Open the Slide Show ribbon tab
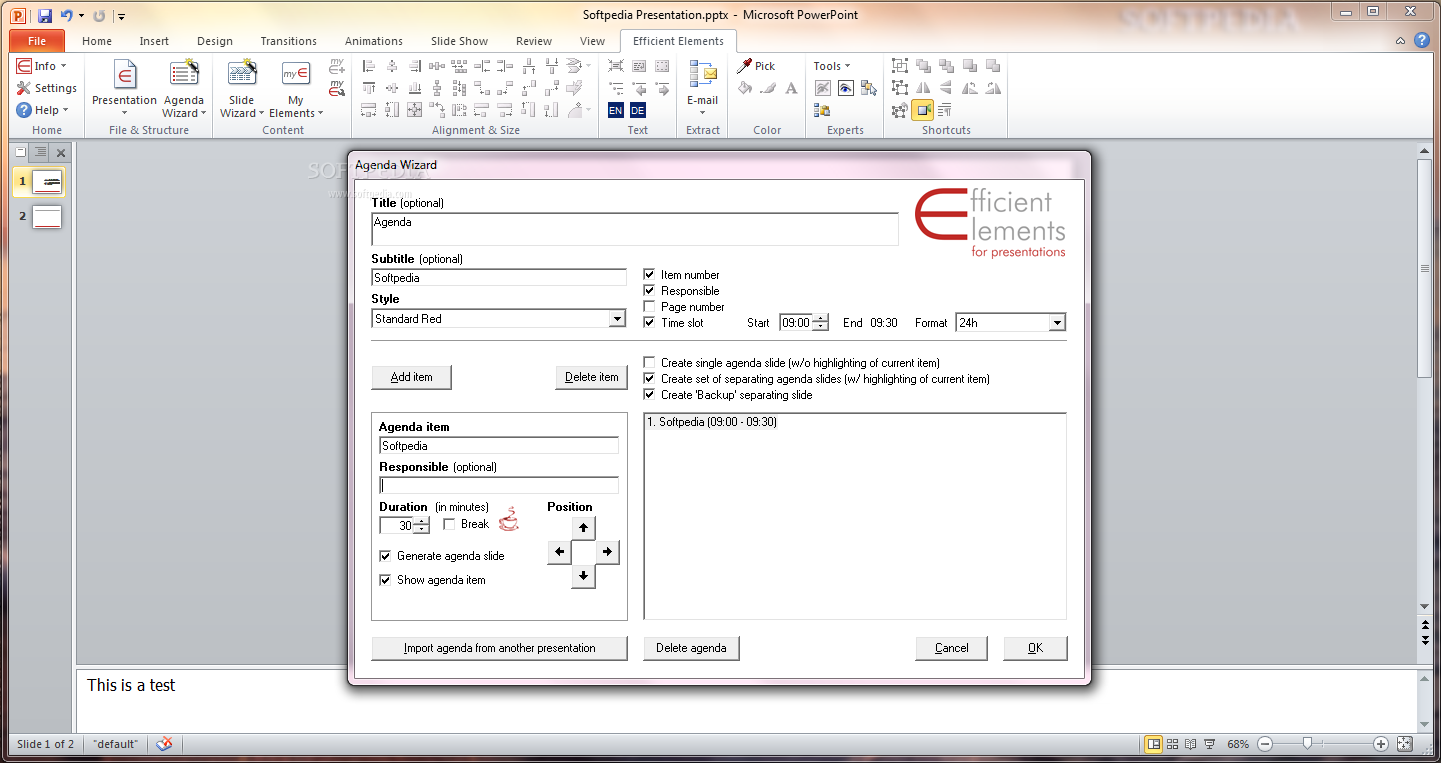1441x763 pixels. [x=460, y=41]
